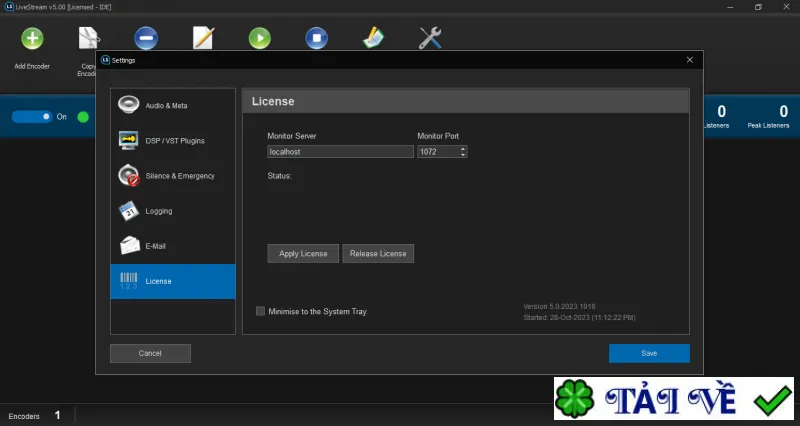800x426 pixels.
Task: Click the edit encoder pencil icon
Action: [203, 38]
